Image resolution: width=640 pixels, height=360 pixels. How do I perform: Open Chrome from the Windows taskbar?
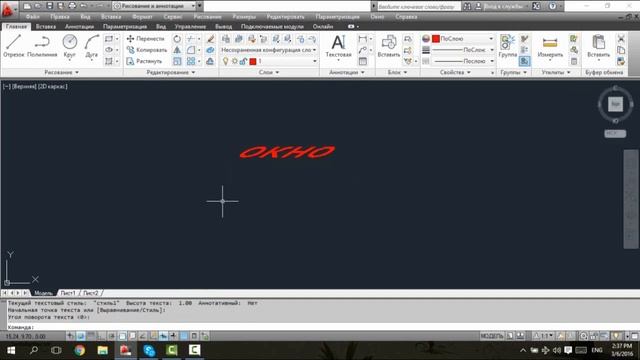(x=80, y=350)
